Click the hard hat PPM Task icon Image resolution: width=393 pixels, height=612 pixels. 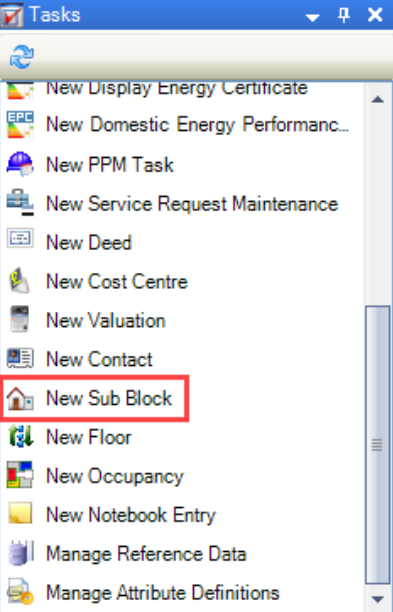pyautogui.click(x=20, y=164)
